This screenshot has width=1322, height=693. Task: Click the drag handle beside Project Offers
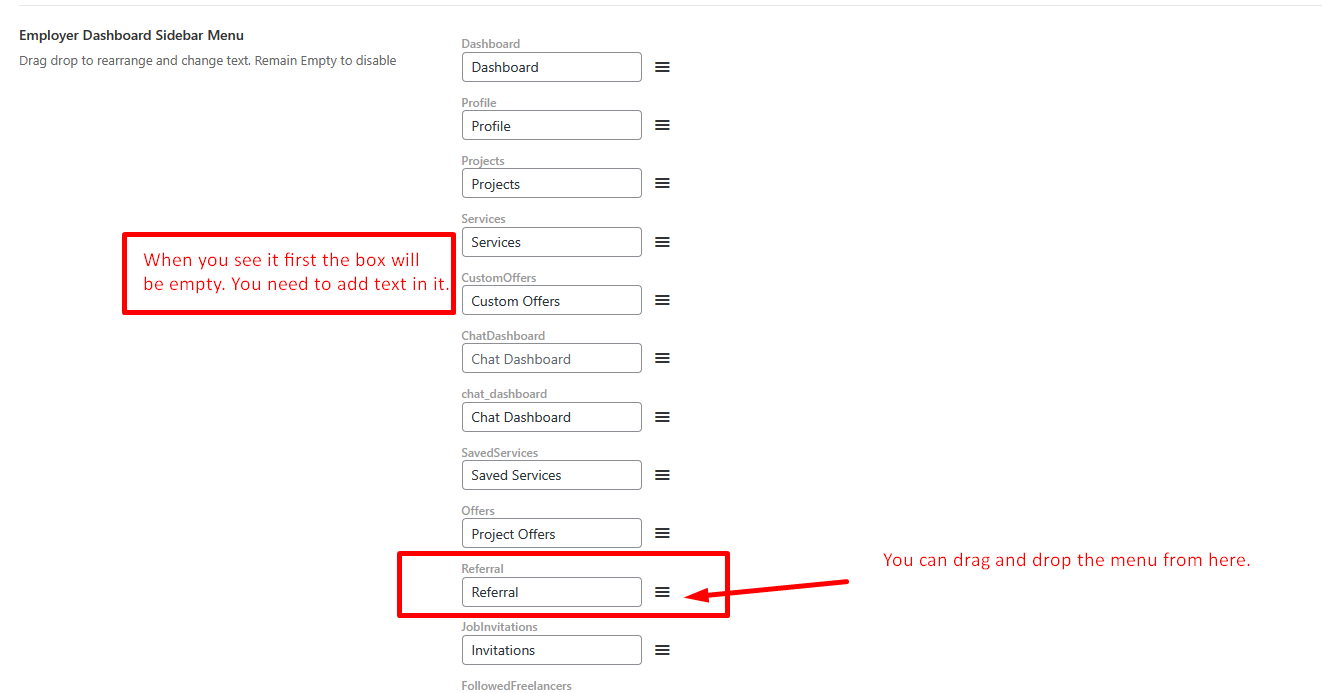click(x=662, y=533)
